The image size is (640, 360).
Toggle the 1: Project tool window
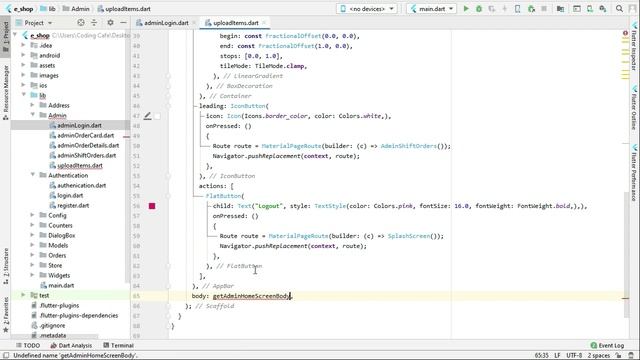point(6,36)
